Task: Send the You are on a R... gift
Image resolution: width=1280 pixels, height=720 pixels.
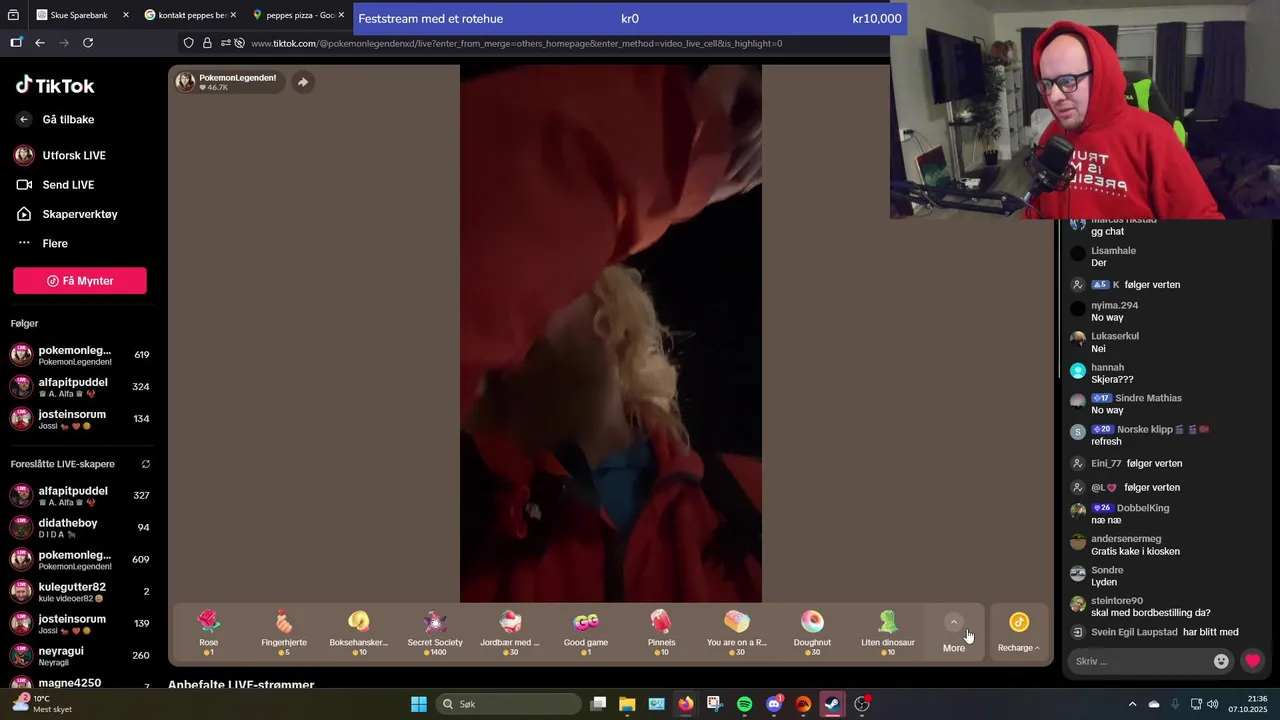Action: point(737,632)
